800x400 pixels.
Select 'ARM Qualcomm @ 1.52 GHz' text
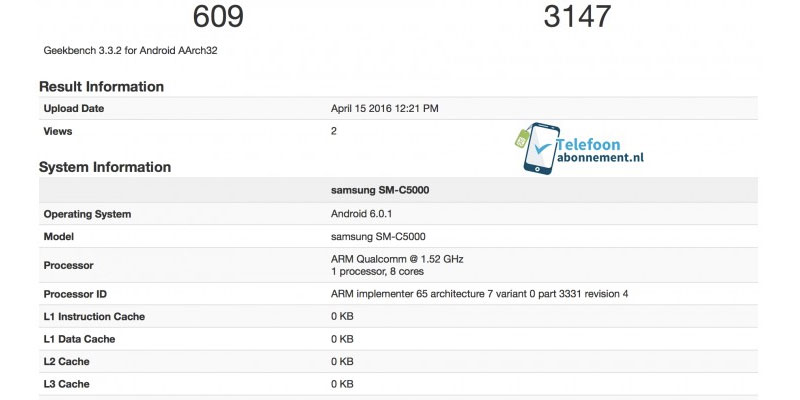[x=397, y=259]
